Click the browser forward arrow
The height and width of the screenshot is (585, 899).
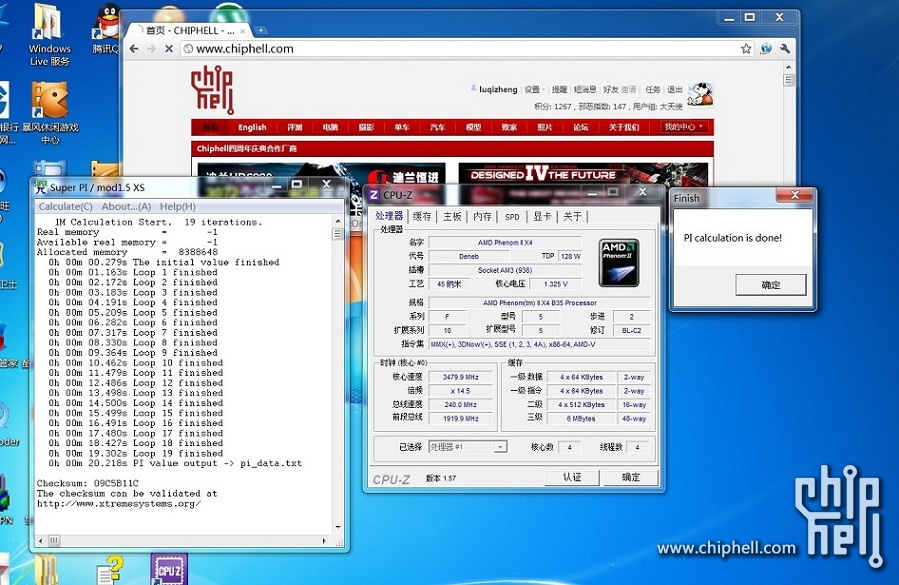coord(151,49)
